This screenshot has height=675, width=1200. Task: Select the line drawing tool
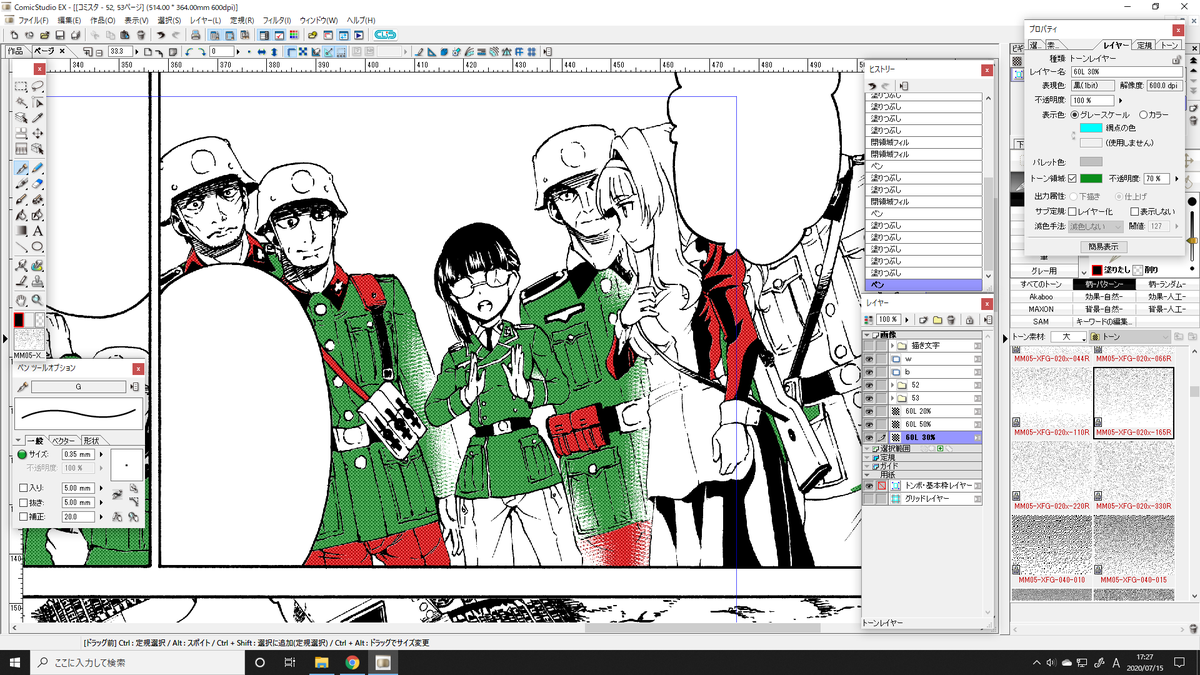(21, 246)
